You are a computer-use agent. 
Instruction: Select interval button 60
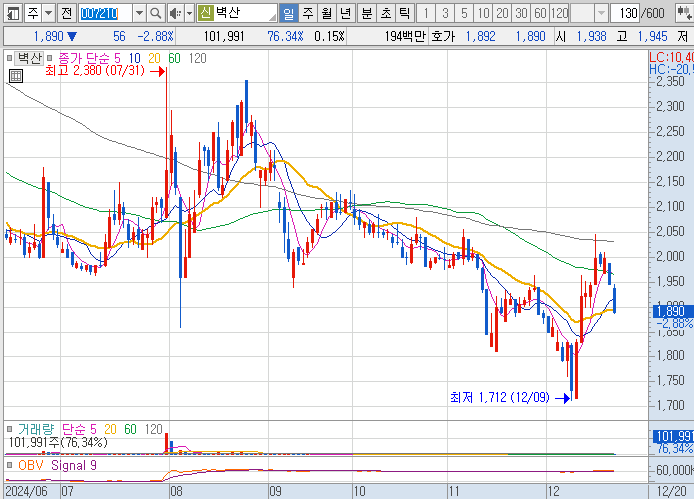[540, 14]
